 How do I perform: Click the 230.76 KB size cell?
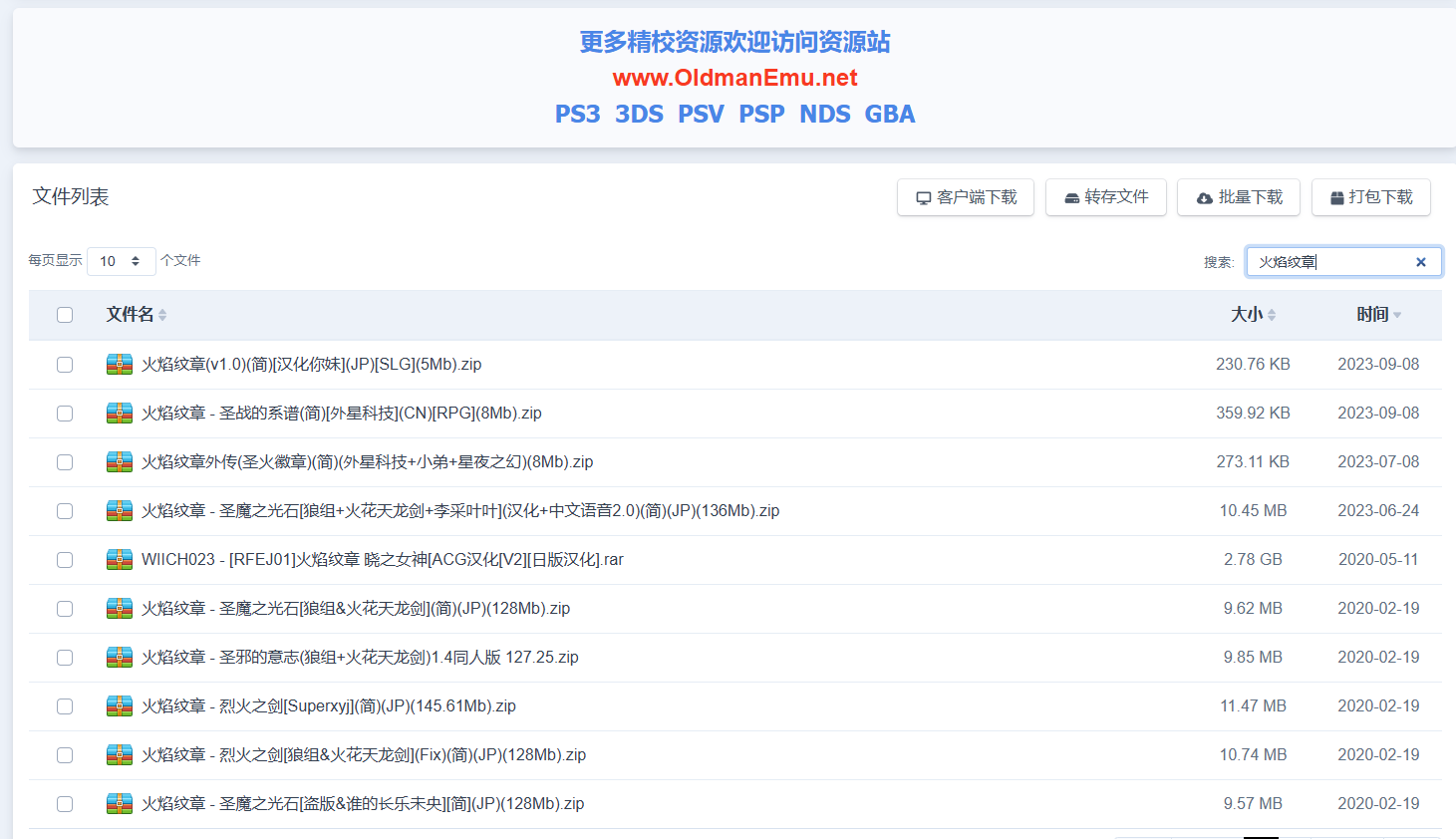point(1253,365)
